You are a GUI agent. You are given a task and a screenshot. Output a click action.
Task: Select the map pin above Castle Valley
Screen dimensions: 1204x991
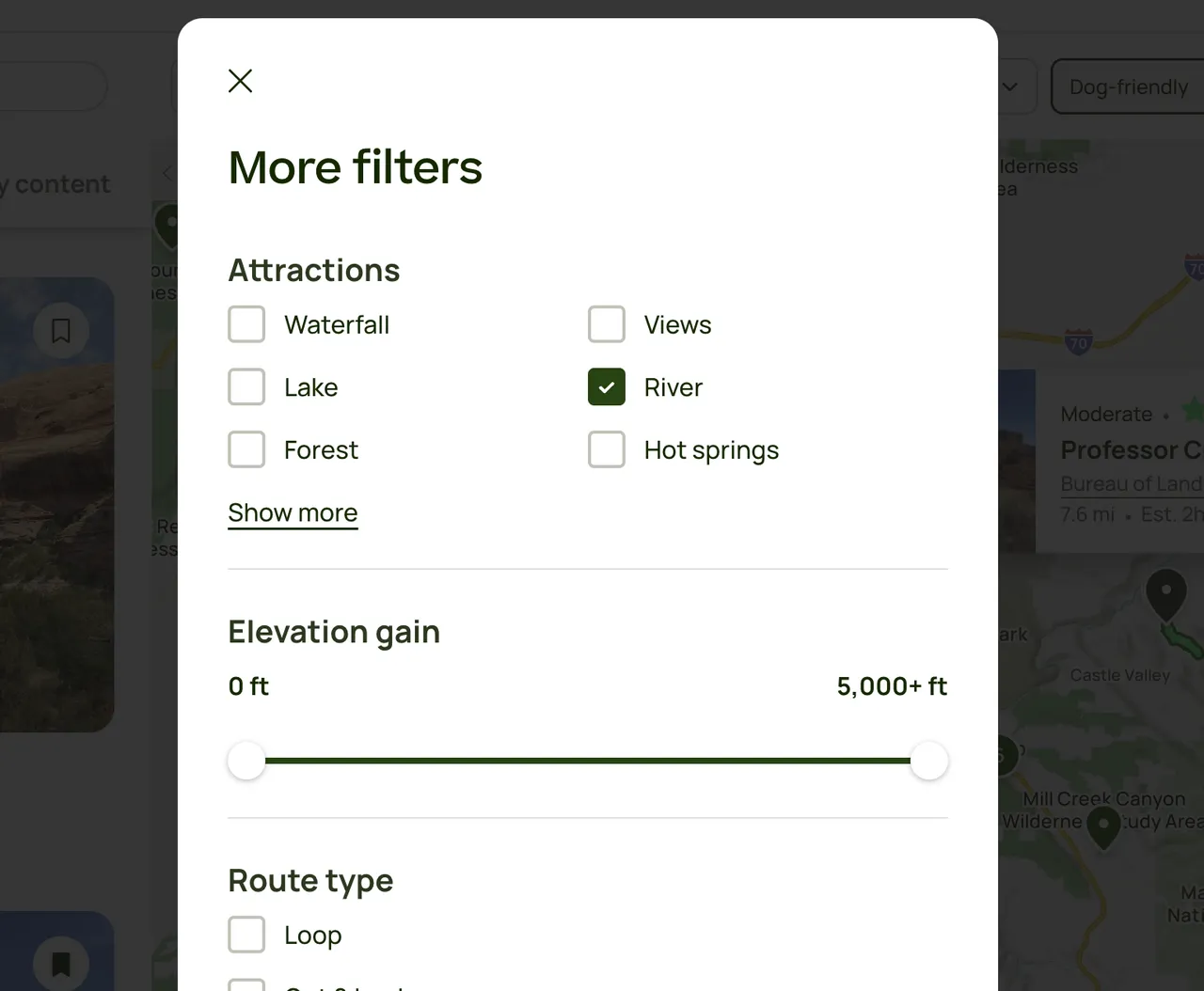[x=1166, y=595]
